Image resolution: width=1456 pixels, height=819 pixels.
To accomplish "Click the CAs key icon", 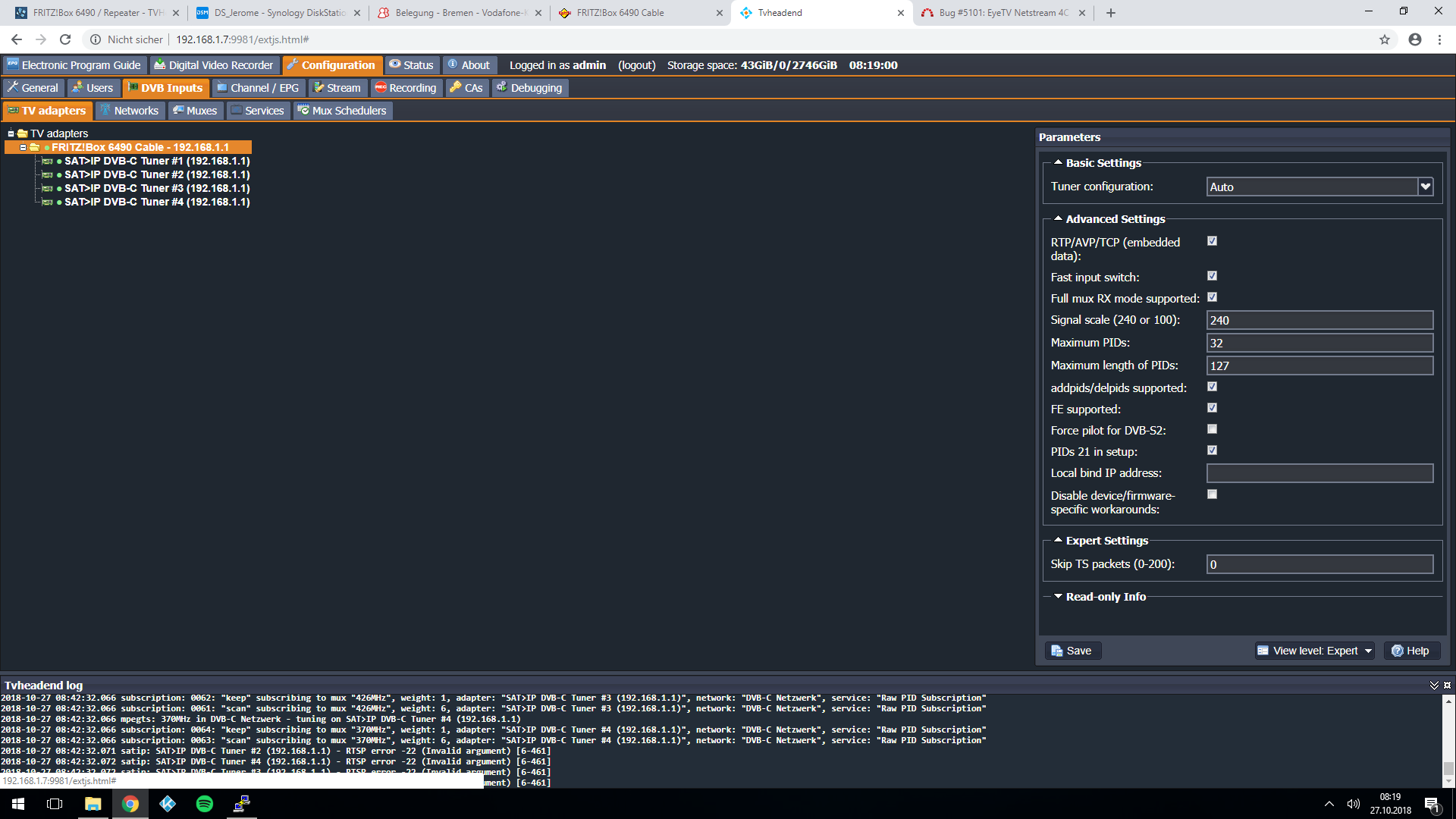I will [455, 88].
